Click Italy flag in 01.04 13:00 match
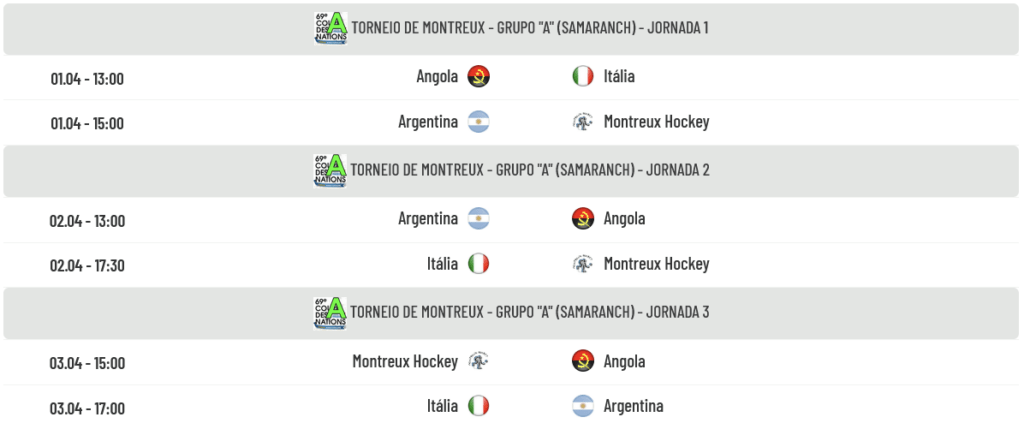Viewport: 1024px width, 429px height. 583,77
